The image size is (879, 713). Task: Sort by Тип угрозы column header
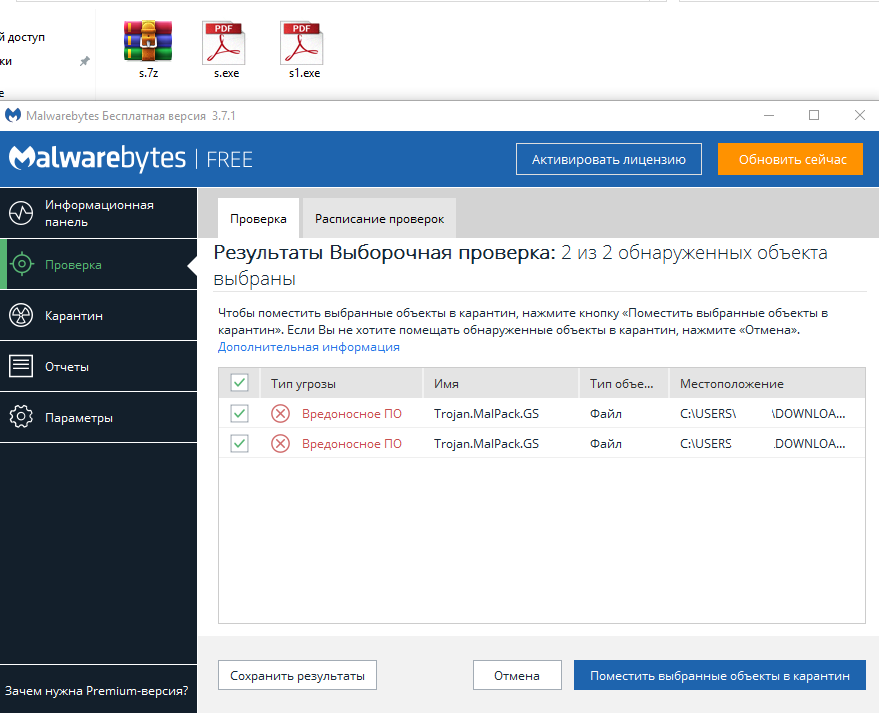341,383
